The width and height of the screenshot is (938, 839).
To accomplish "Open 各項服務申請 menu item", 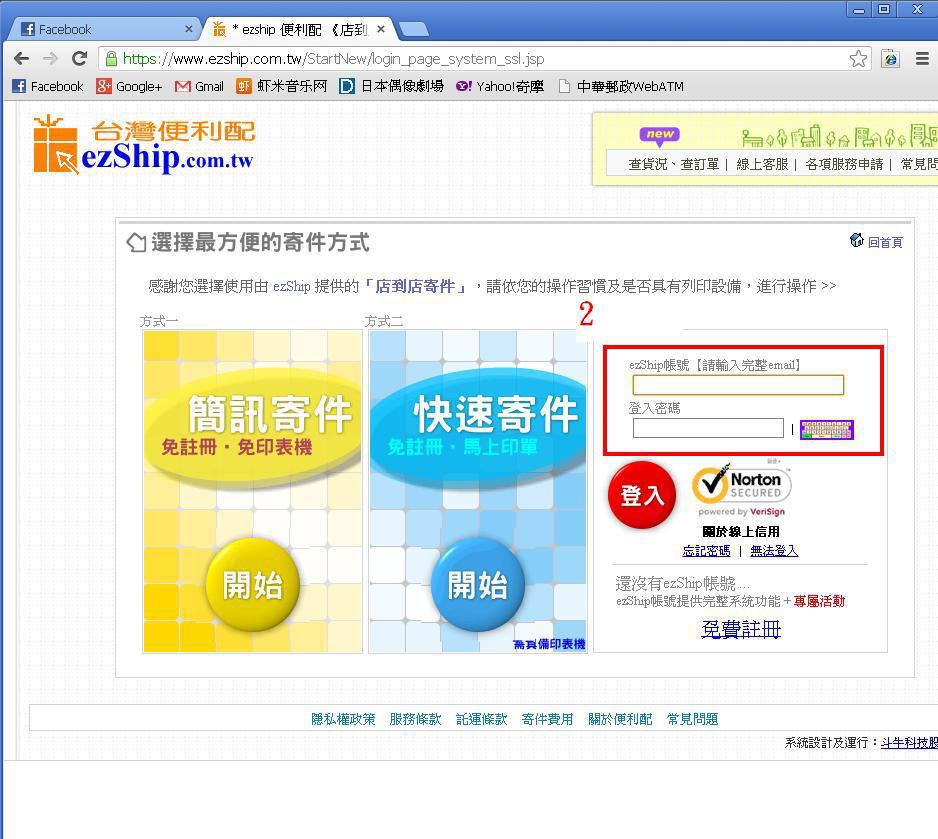I will [844, 164].
